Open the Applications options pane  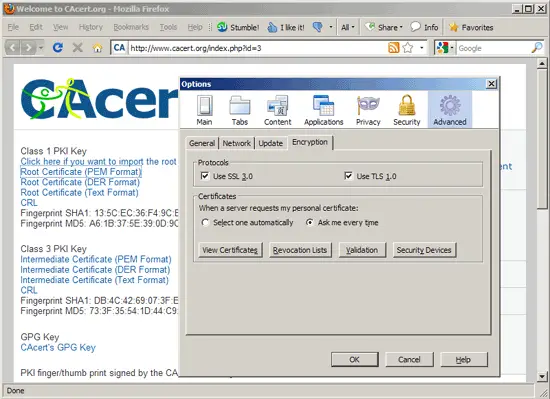pyautogui.click(x=323, y=110)
